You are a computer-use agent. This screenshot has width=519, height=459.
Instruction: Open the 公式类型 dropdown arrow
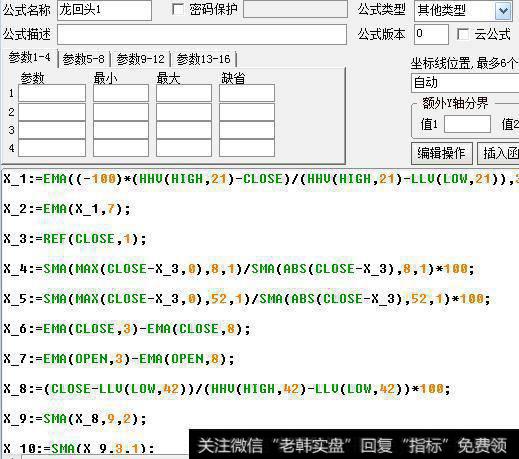(x=503, y=11)
